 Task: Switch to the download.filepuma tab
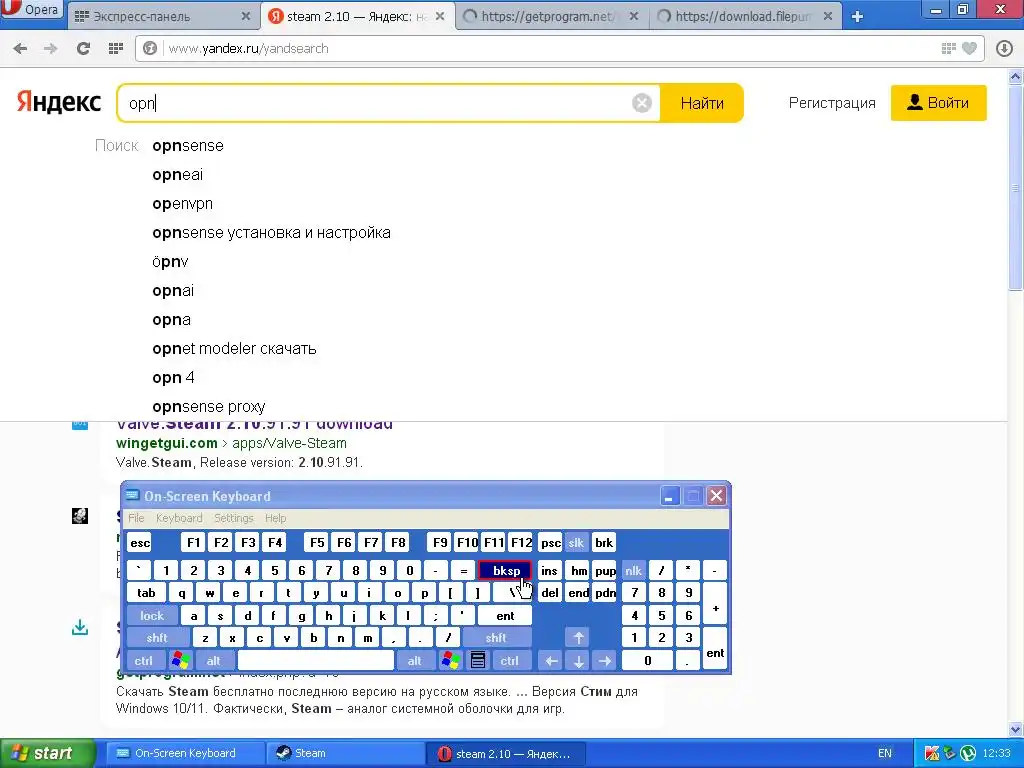click(743, 17)
